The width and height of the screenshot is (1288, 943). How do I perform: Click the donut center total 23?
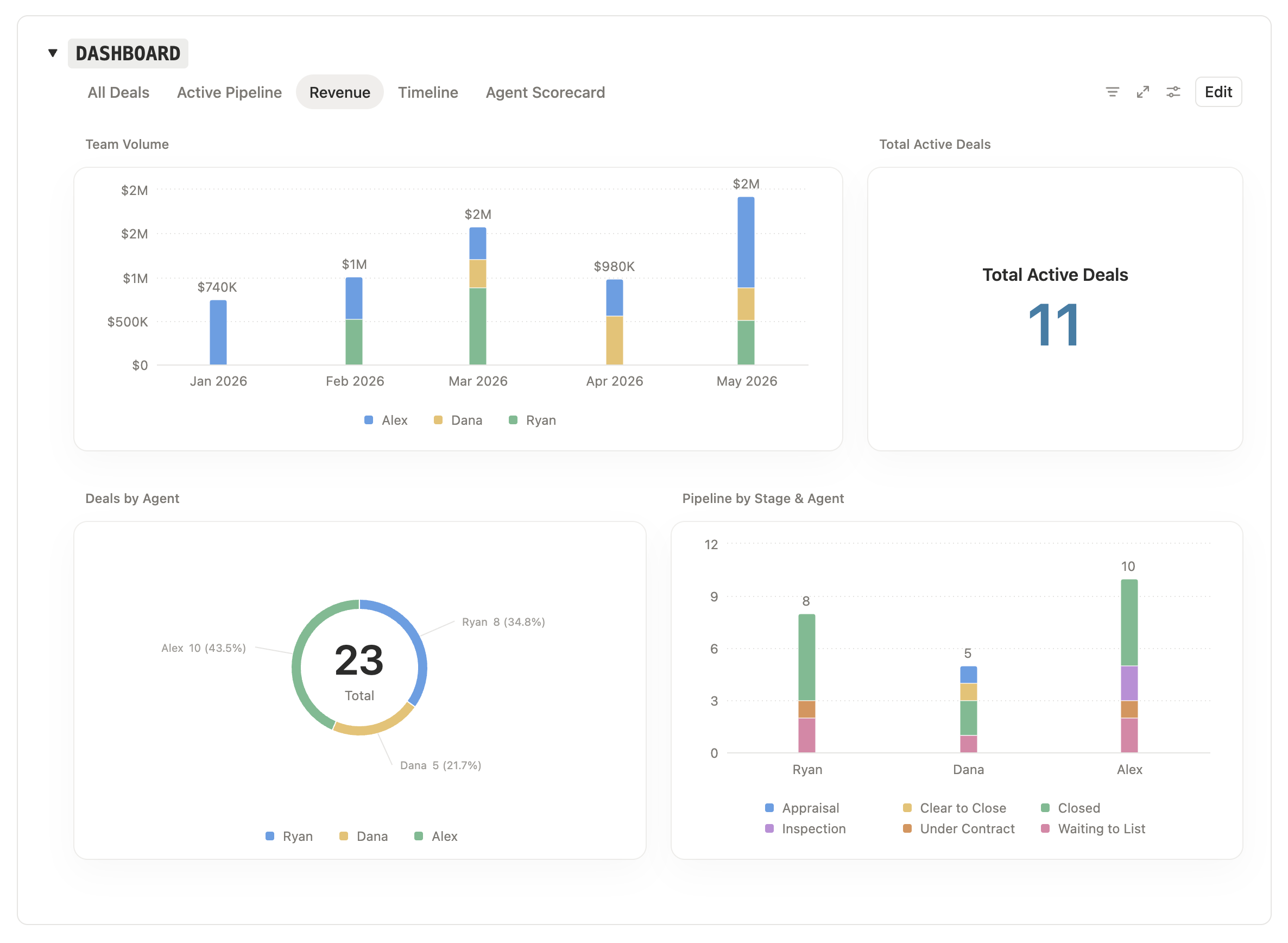click(x=359, y=661)
